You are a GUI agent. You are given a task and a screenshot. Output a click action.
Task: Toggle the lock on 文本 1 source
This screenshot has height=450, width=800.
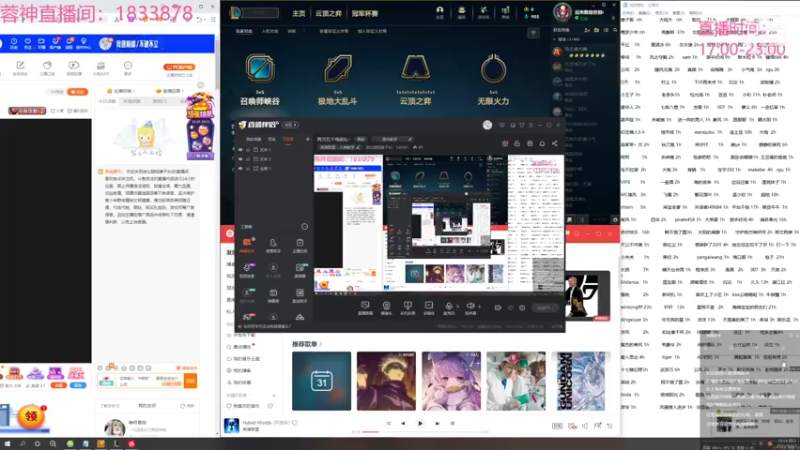click(248, 150)
